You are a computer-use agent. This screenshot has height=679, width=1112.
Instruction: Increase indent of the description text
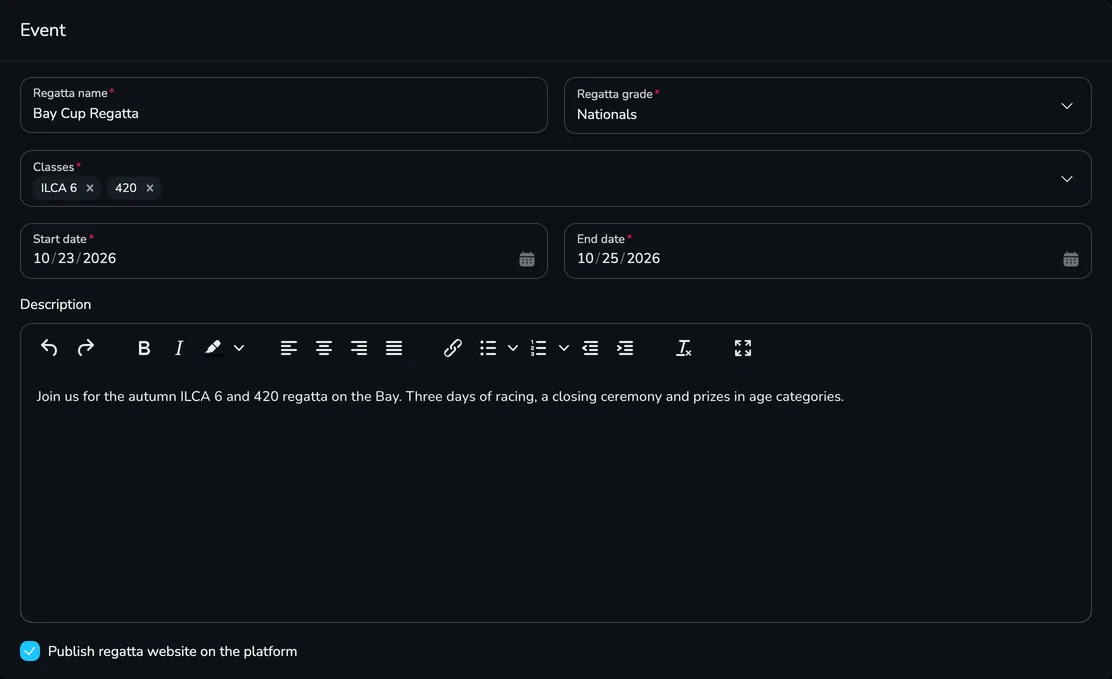[625, 348]
